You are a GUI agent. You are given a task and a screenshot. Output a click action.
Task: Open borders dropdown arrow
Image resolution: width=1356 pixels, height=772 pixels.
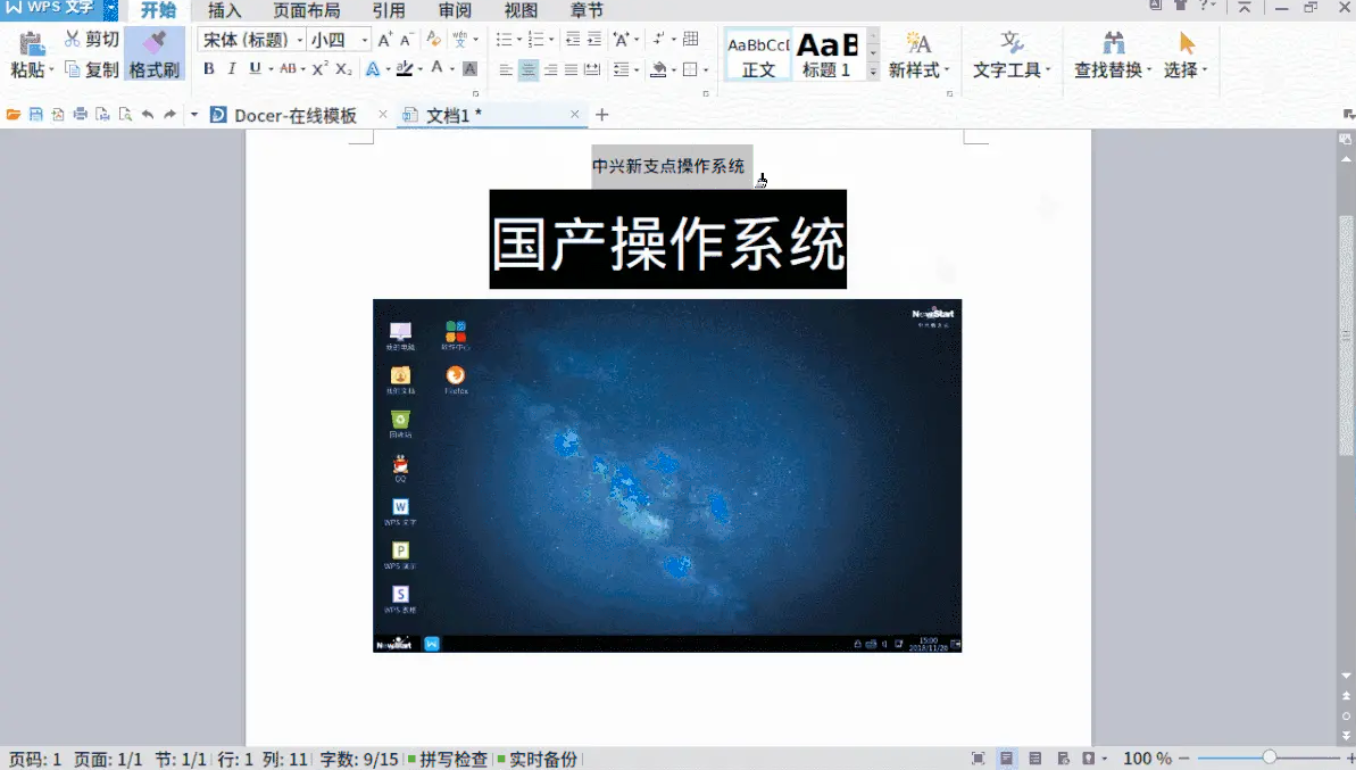[706, 70]
